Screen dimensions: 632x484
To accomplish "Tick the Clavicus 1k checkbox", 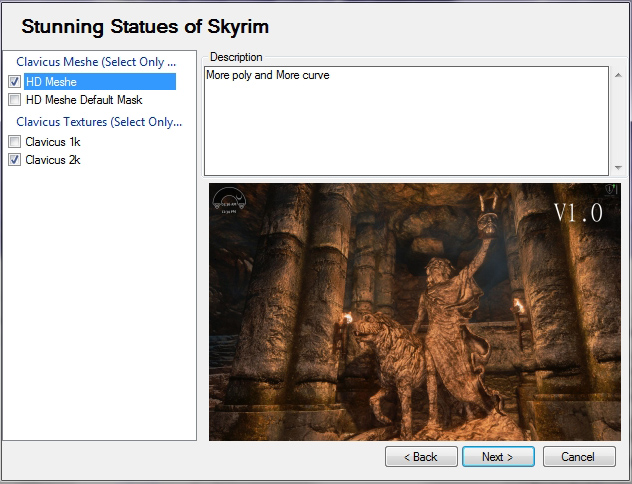I will pos(15,141).
